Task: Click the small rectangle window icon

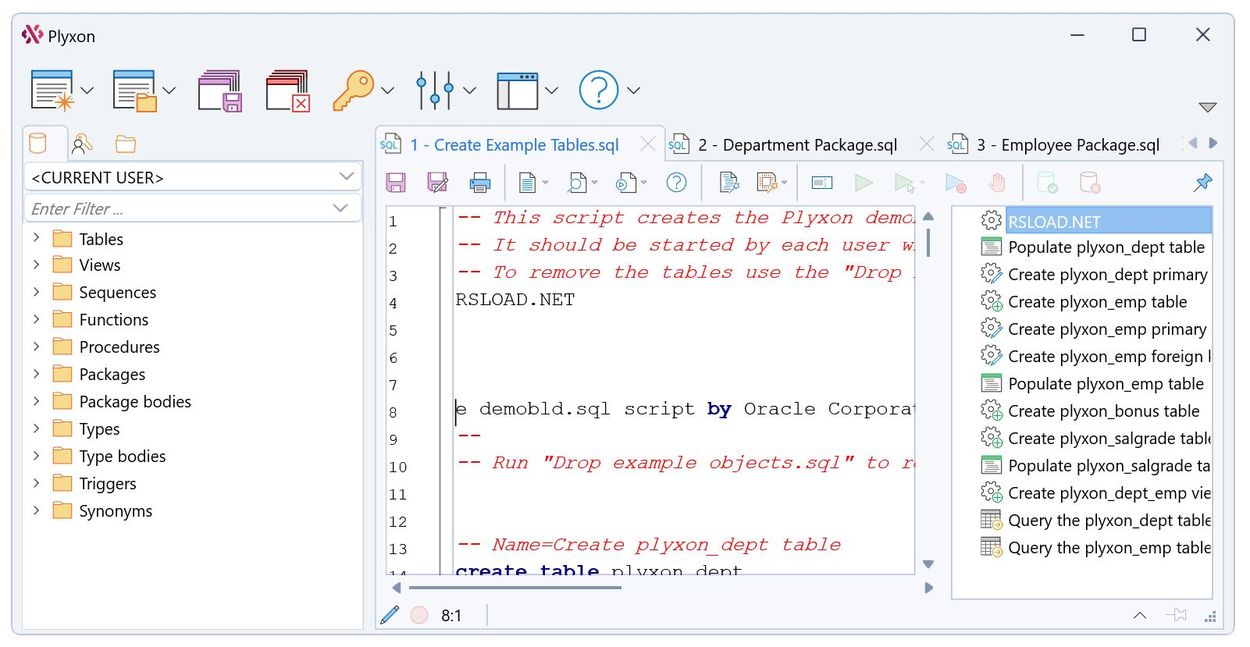Action: click(x=822, y=183)
